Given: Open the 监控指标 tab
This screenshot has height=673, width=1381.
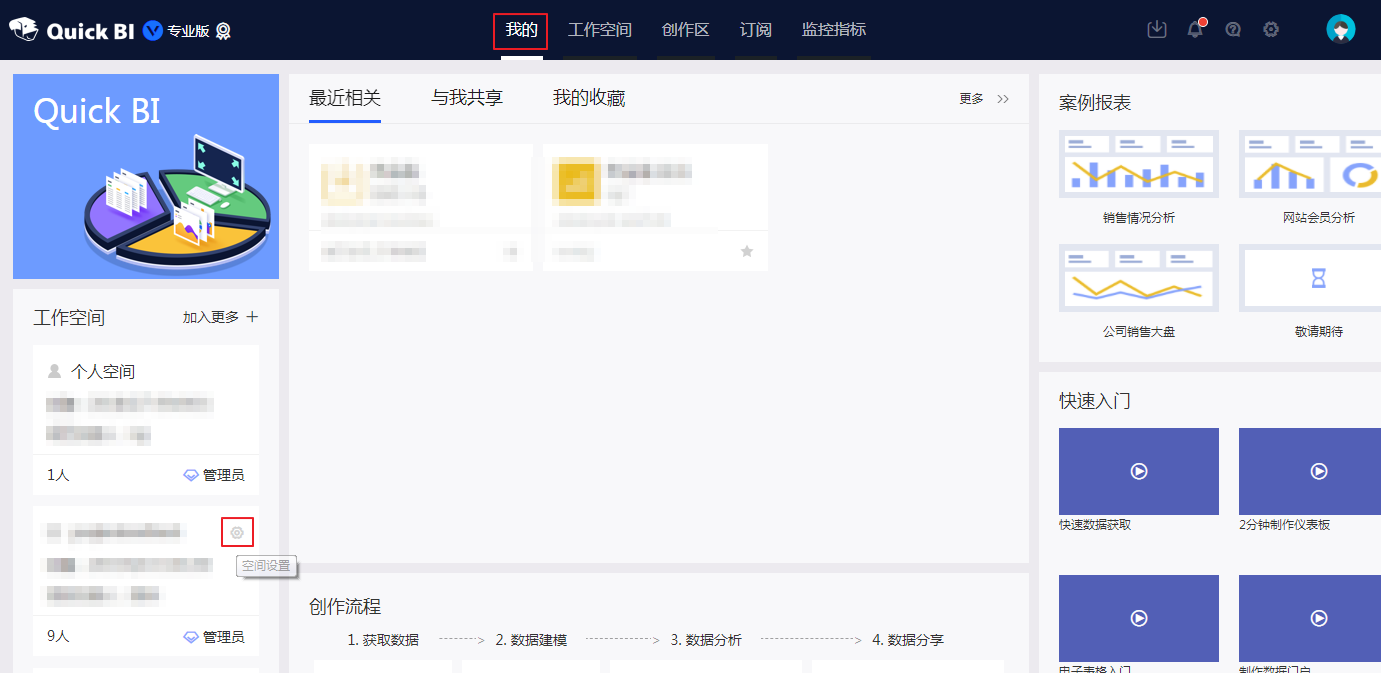Looking at the screenshot, I should (x=834, y=30).
